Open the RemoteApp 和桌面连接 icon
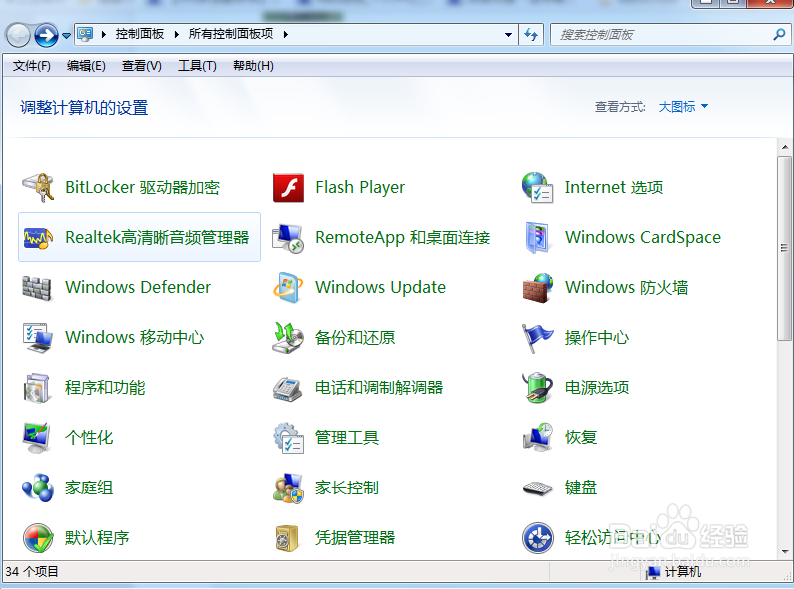 pos(288,238)
